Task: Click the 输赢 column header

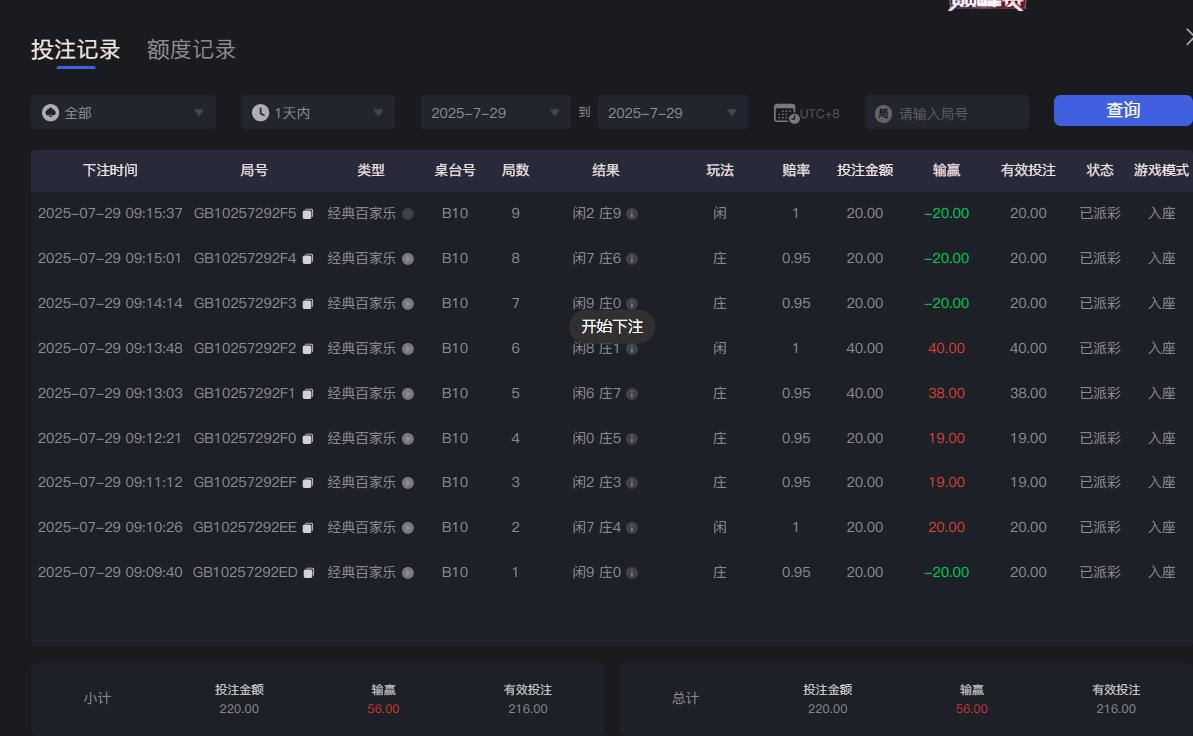Action: point(946,170)
